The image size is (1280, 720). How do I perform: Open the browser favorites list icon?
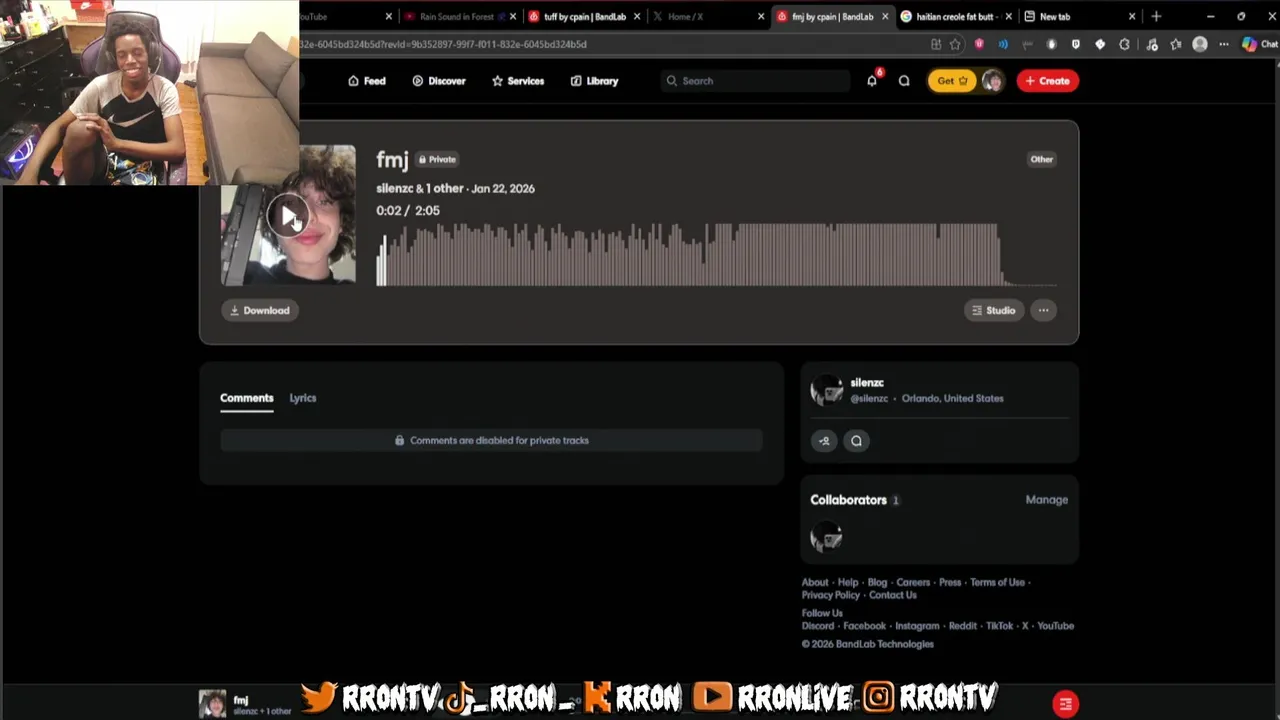tap(1175, 44)
